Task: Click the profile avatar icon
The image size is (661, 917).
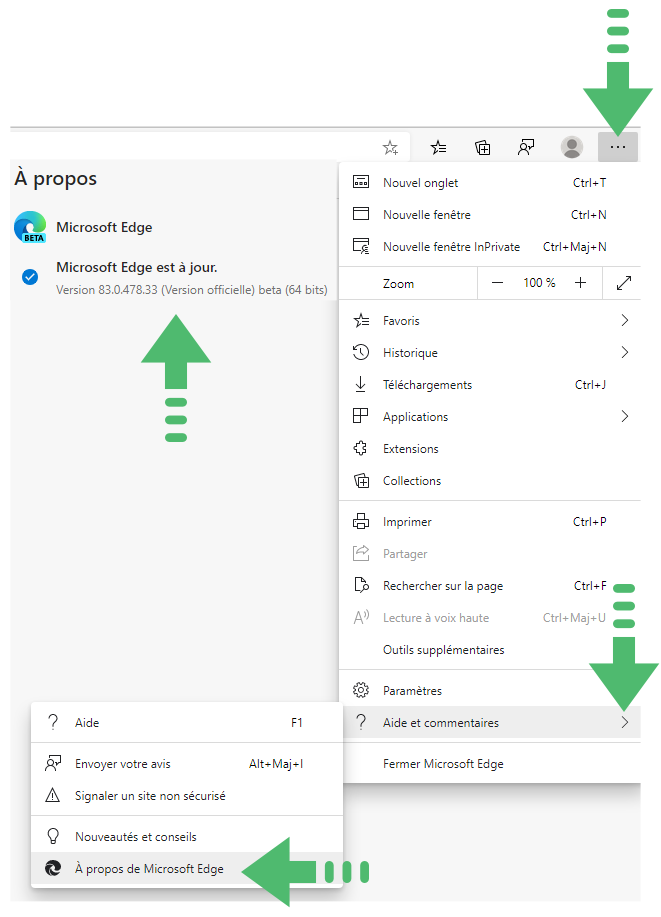Action: [572, 147]
